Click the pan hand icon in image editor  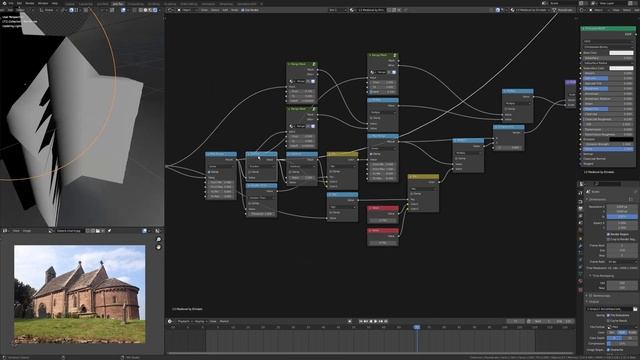click(158, 247)
